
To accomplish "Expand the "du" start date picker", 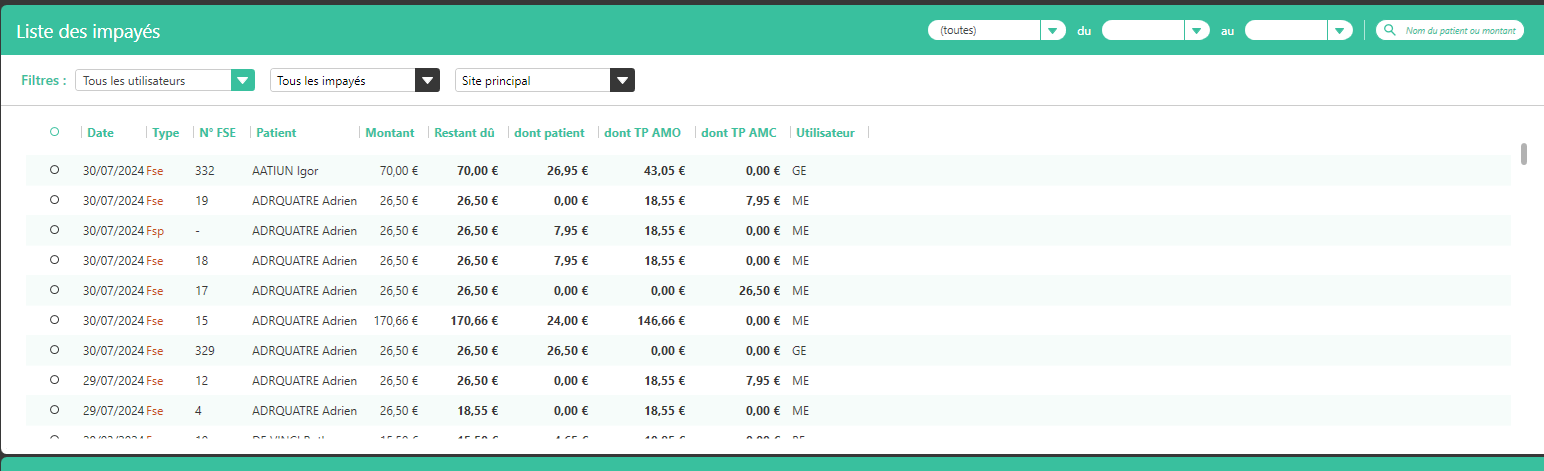I will point(1197,31).
